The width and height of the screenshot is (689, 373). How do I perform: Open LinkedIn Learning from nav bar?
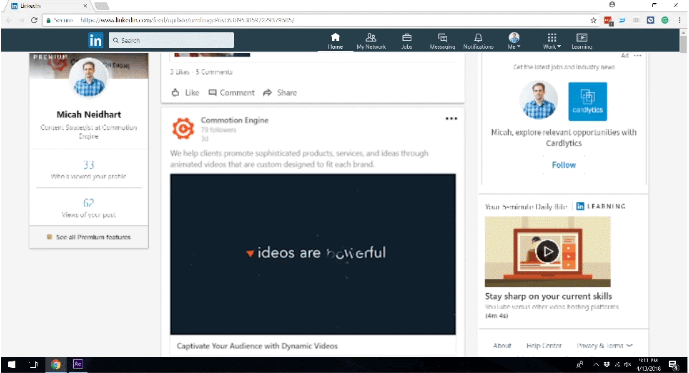pos(582,41)
